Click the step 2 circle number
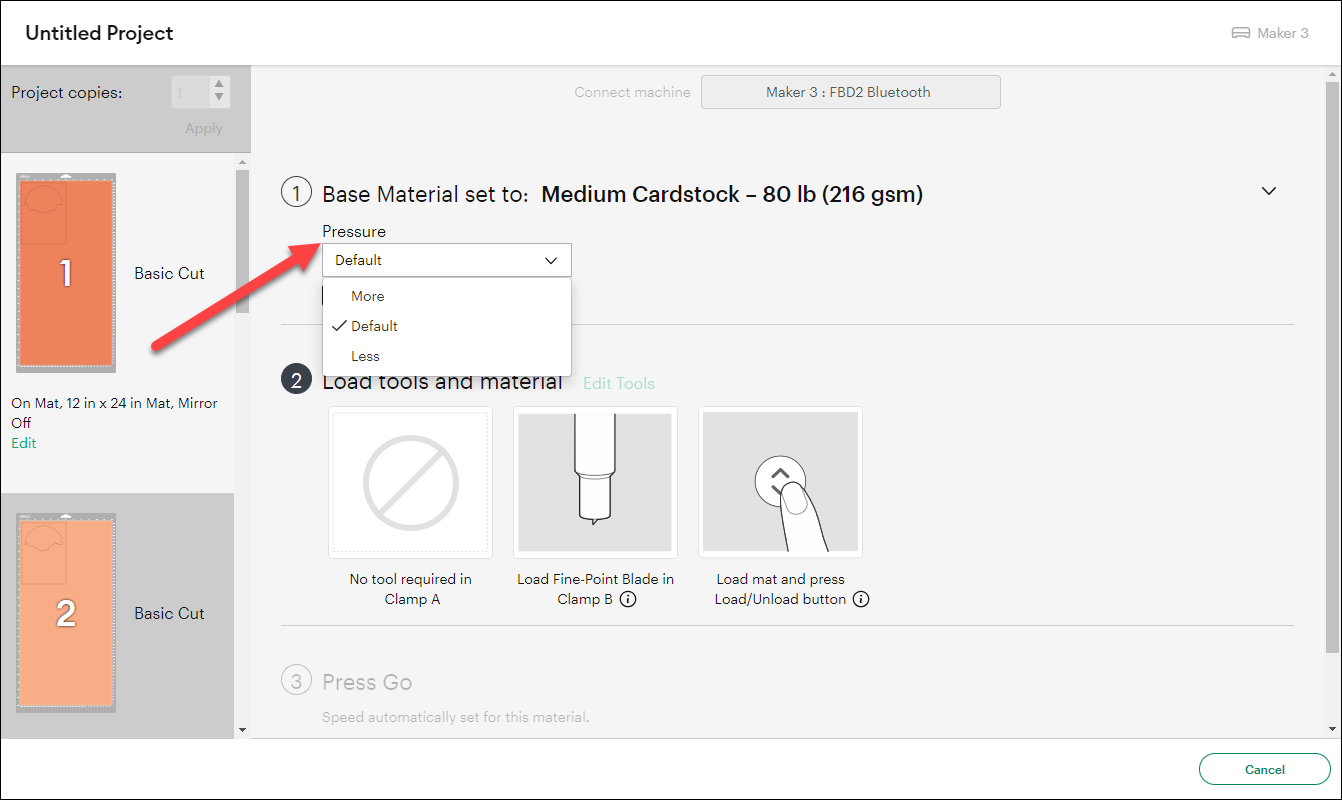 click(x=296, y=381)
